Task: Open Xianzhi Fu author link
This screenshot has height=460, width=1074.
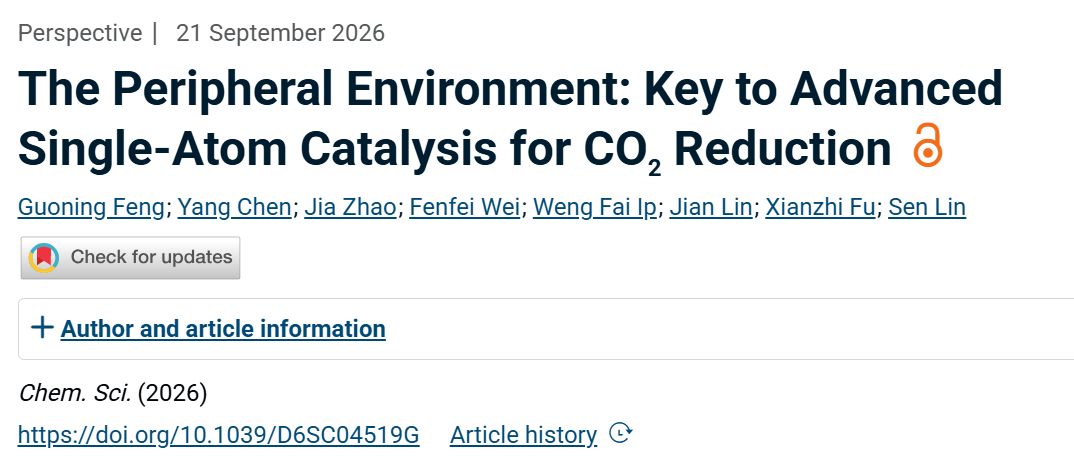Action: click(820, 207)
